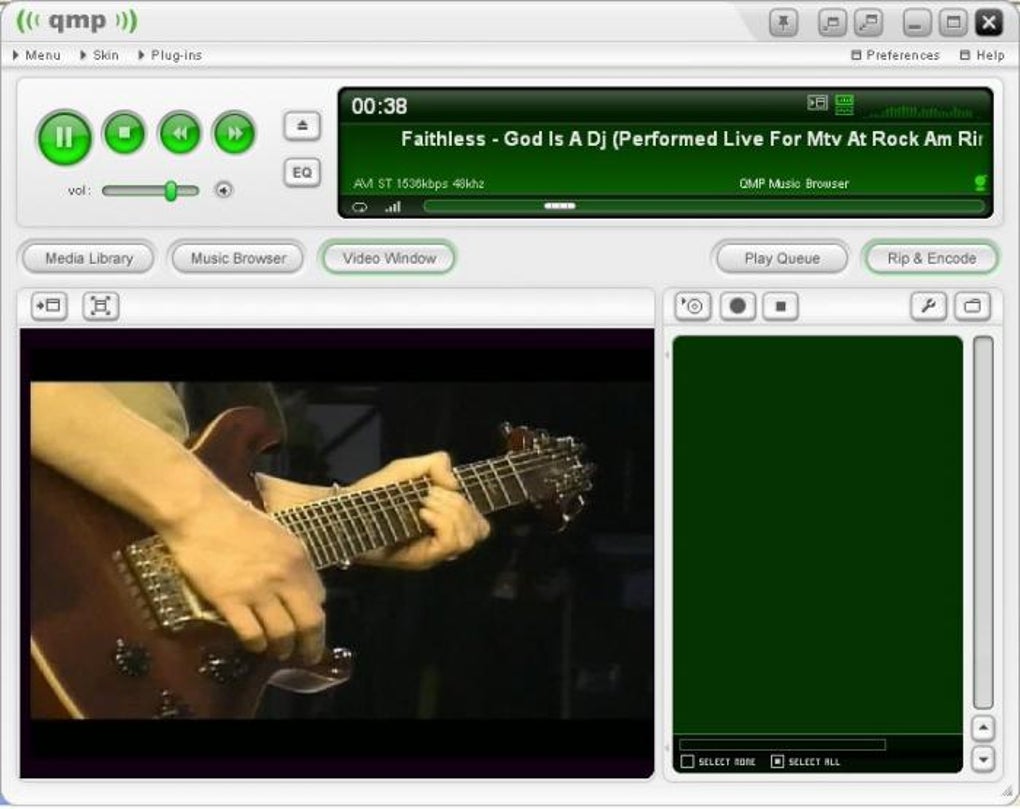Viewport: 1020px width, 809px height.
Task: Check the Select All checkbox
Action: tap(777, 762)
